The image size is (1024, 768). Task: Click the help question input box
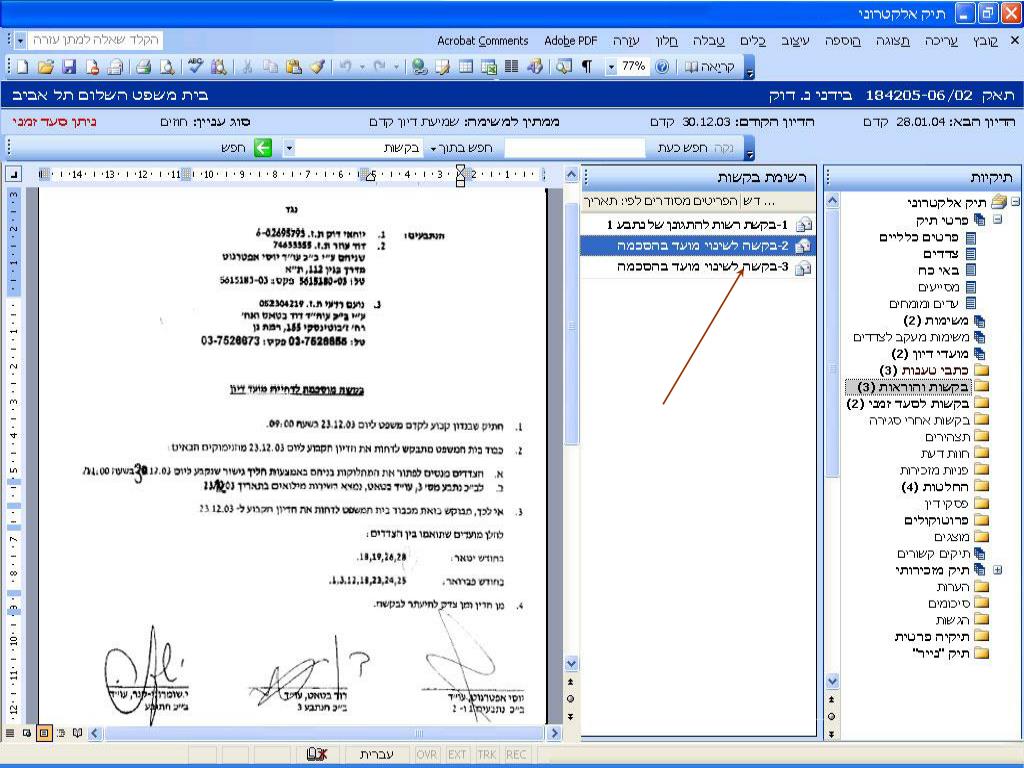96,40
